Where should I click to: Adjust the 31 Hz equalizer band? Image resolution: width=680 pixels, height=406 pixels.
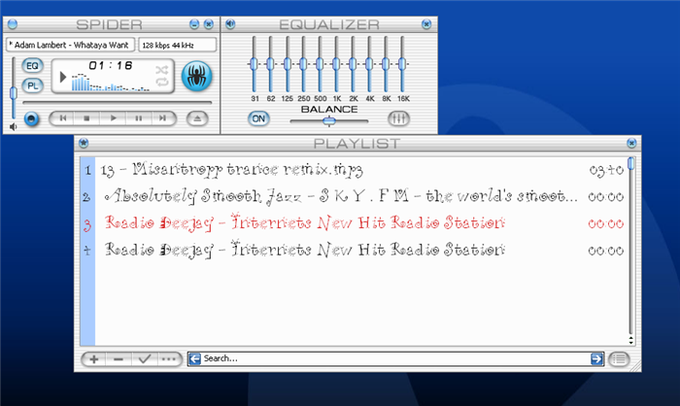tap(254, 64)
